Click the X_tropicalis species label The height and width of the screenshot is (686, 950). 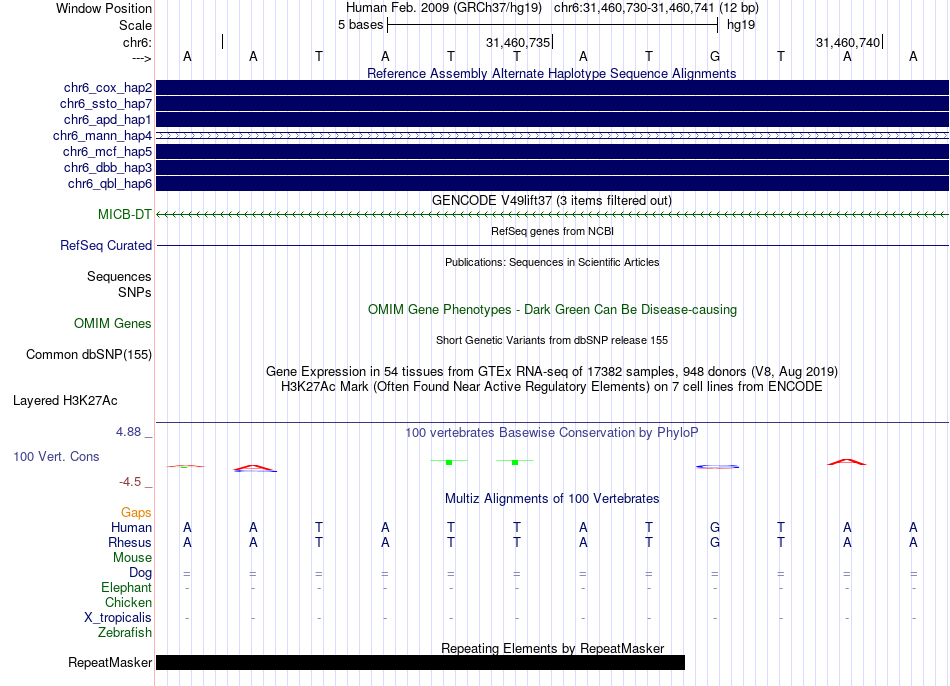[118, 618]
